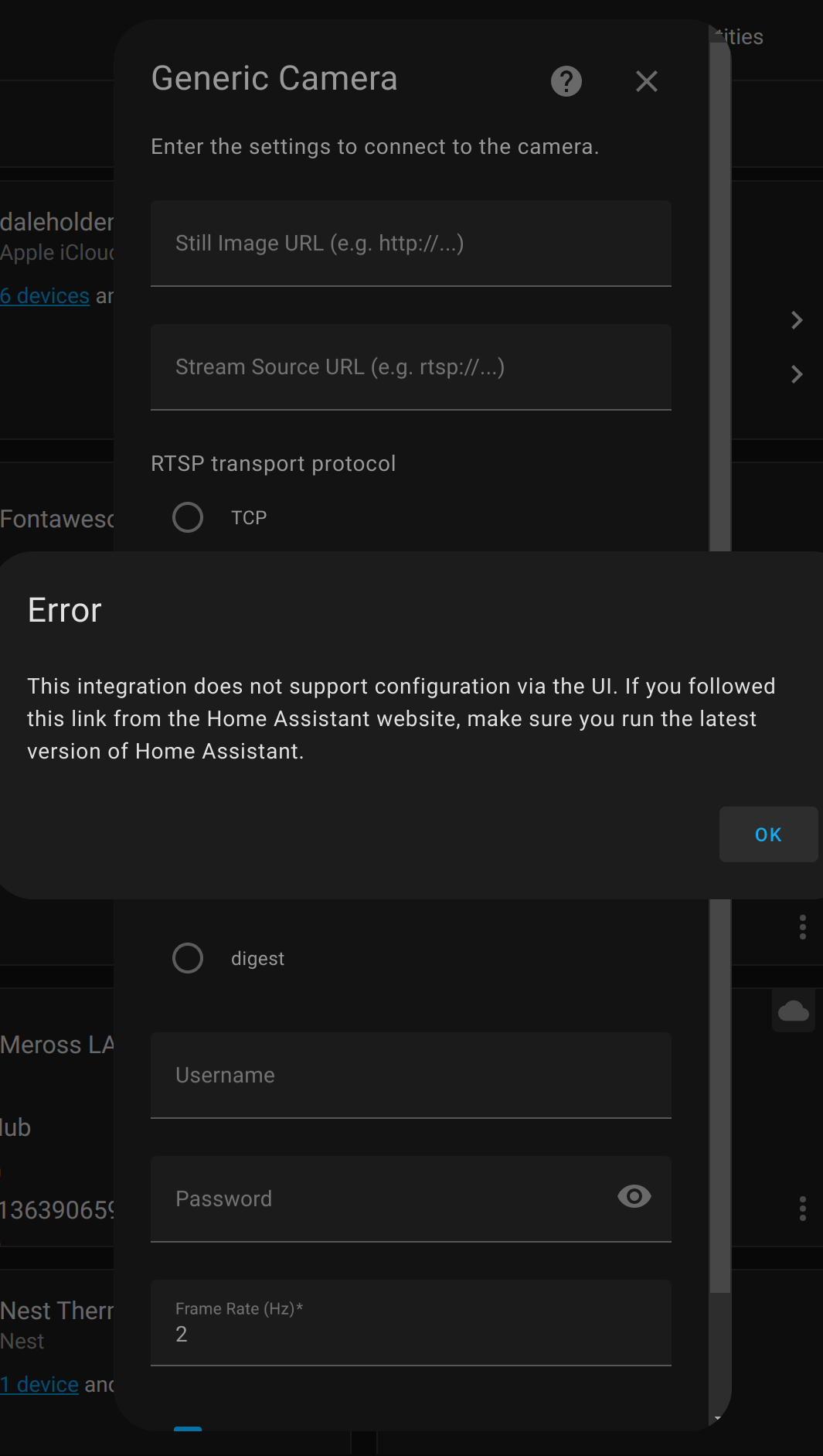
Task: Click the Still Image URL field
Action: (410, 243)
